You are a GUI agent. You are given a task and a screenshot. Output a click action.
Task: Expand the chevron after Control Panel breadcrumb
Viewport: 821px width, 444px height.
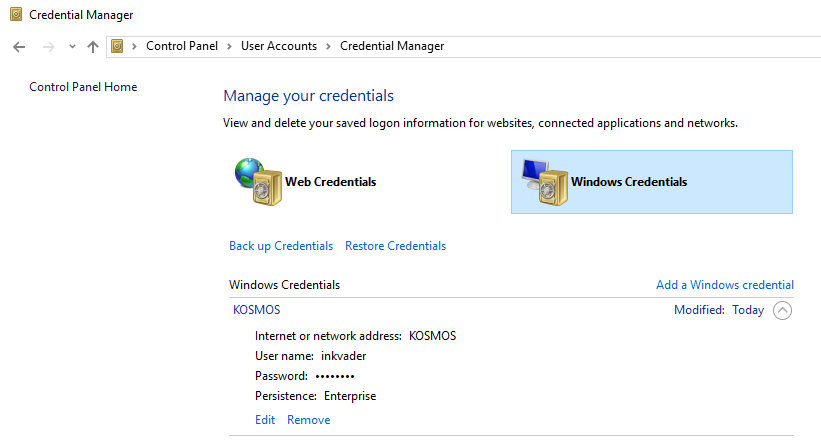pos(229,46)
